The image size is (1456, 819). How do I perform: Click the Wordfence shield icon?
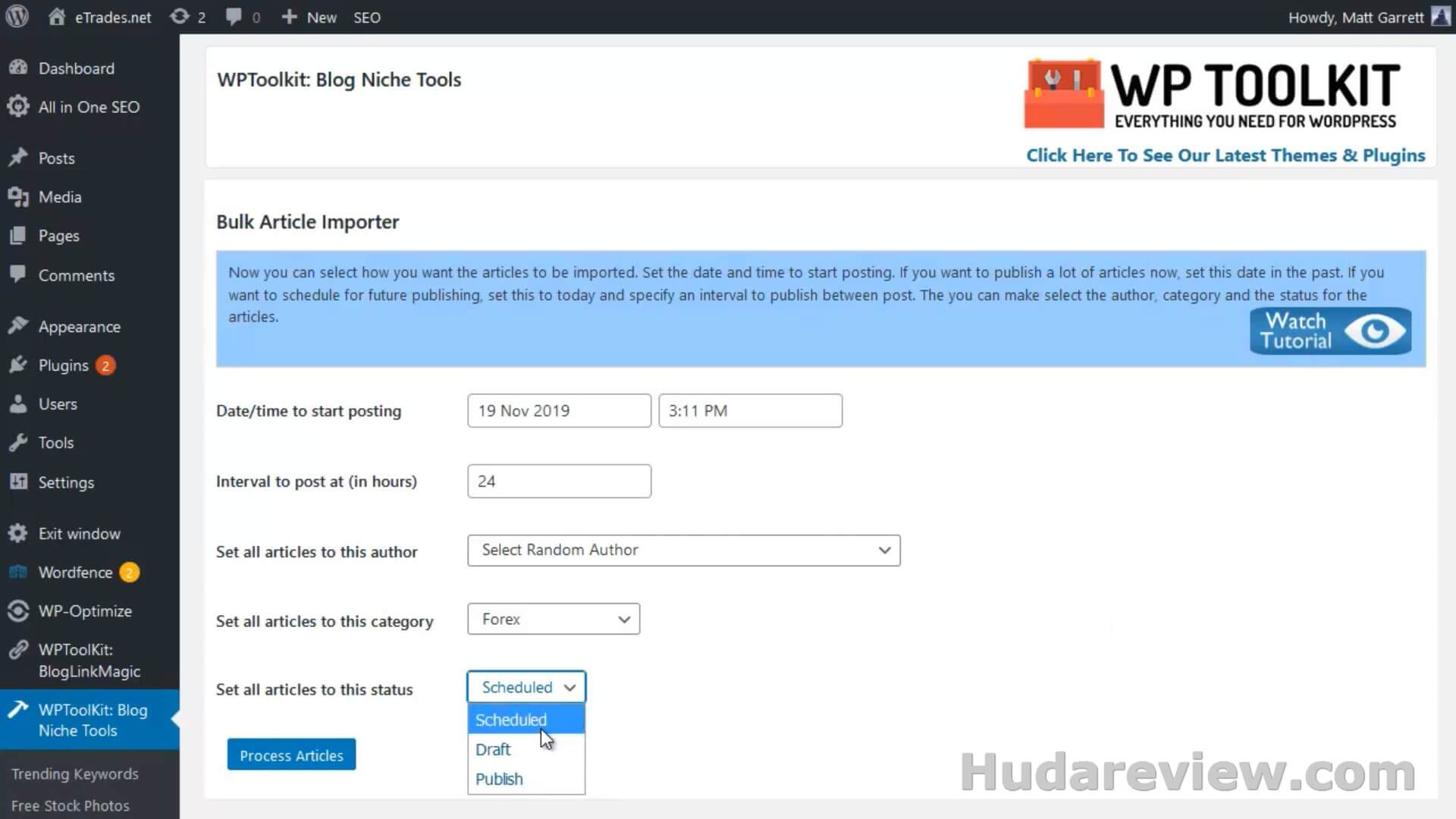(18, 572)
